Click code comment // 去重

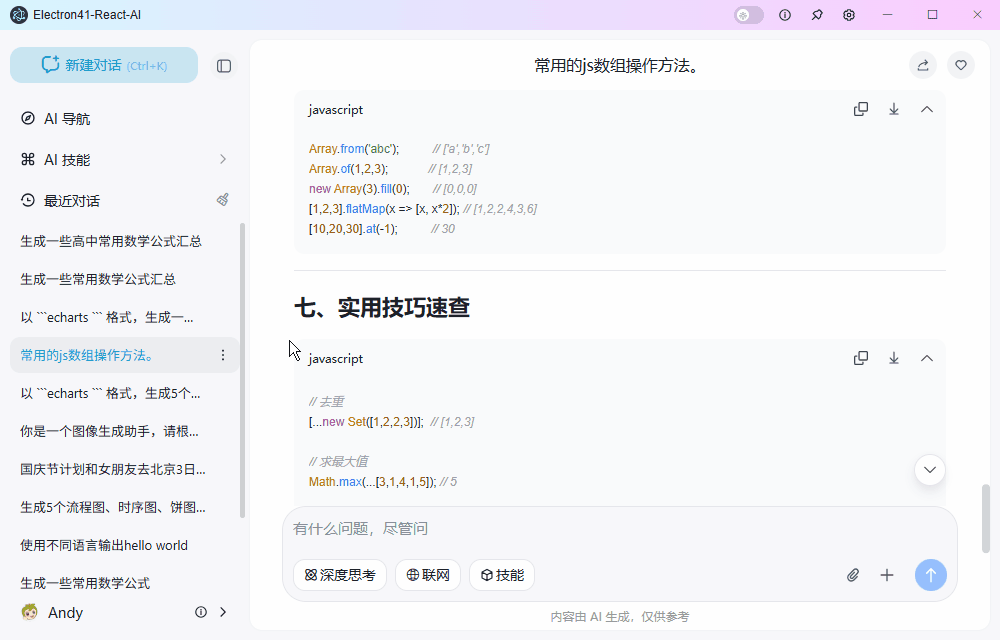[x=327, y=402]
